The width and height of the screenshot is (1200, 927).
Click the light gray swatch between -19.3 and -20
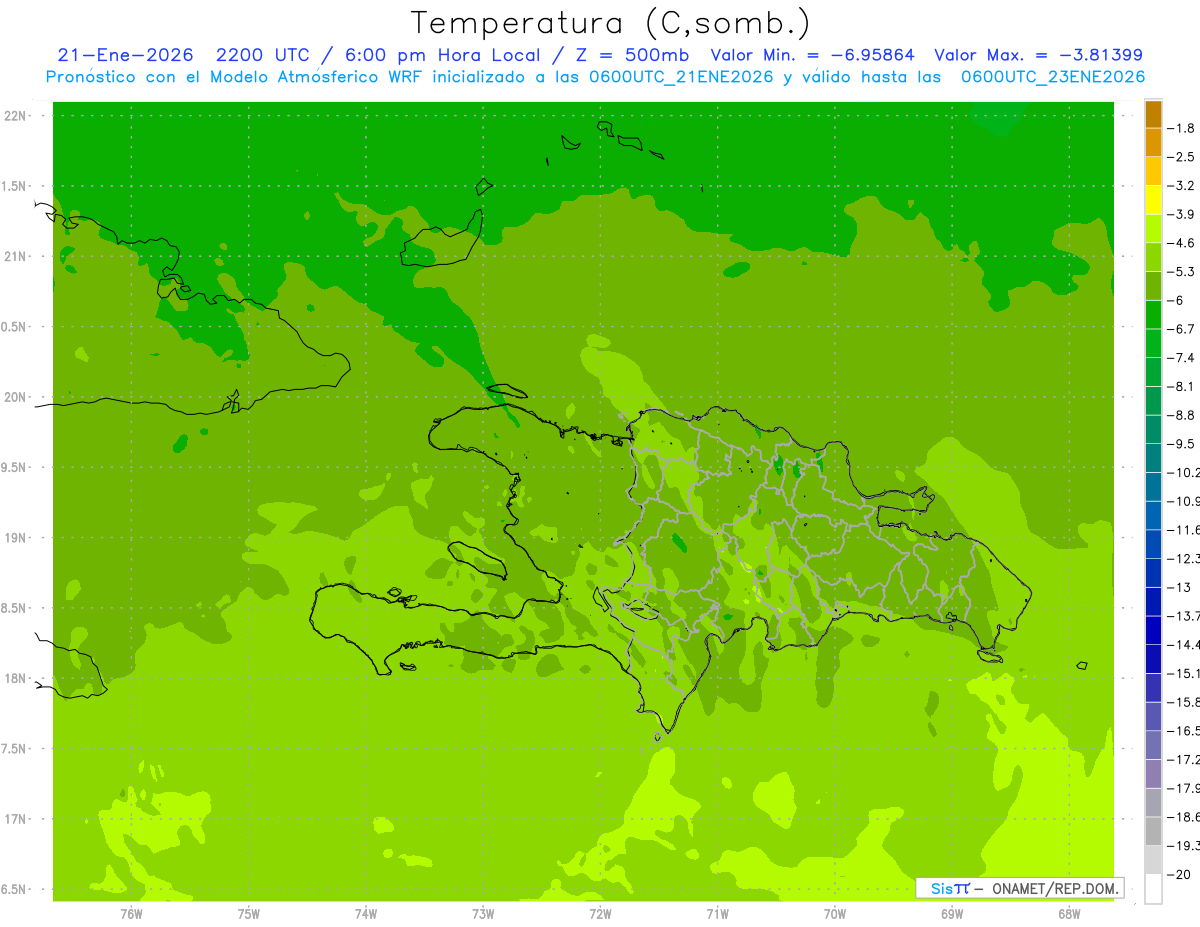tap(1153, 859)
